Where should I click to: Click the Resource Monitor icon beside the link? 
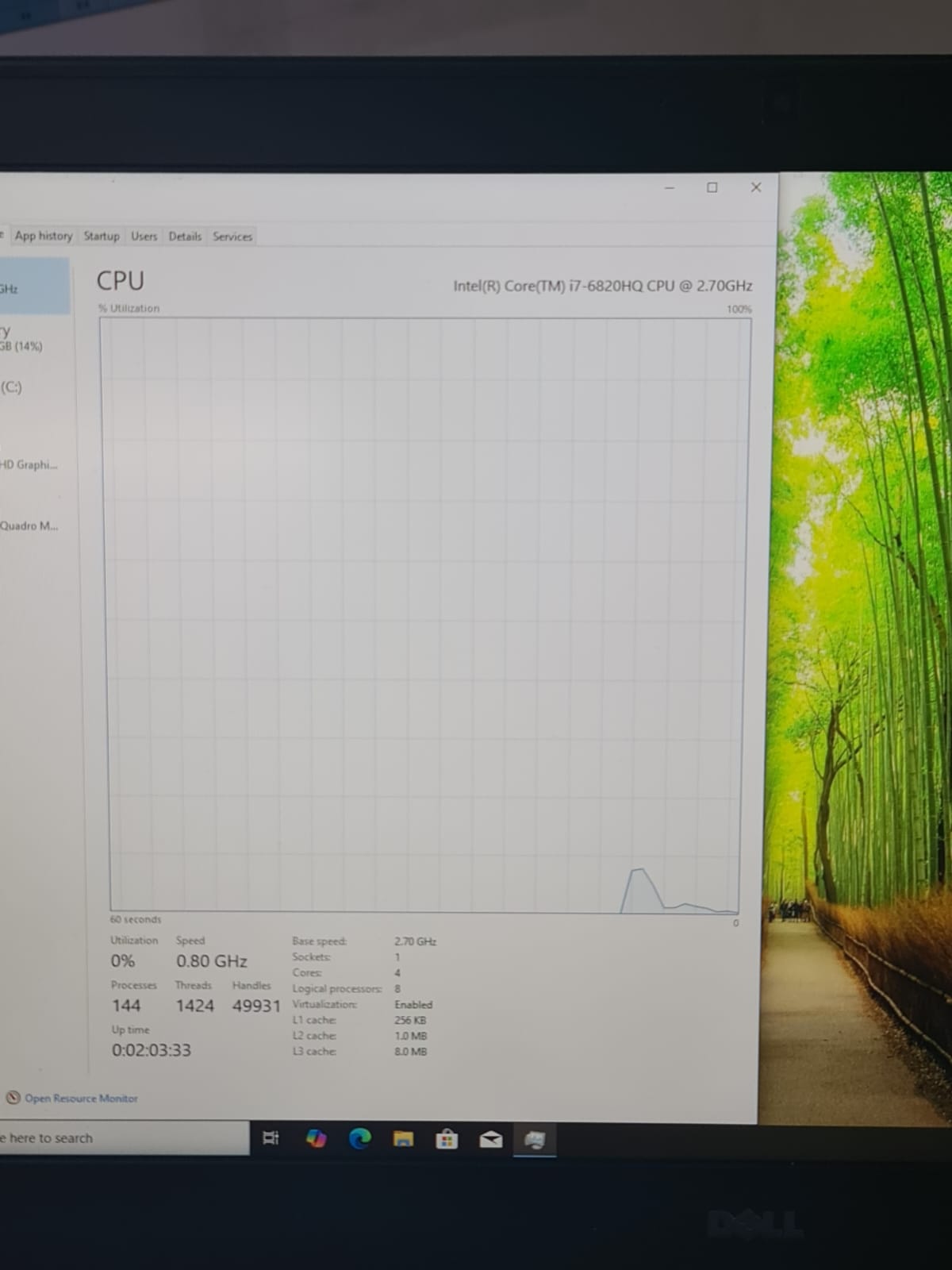tap(13, 1098)
